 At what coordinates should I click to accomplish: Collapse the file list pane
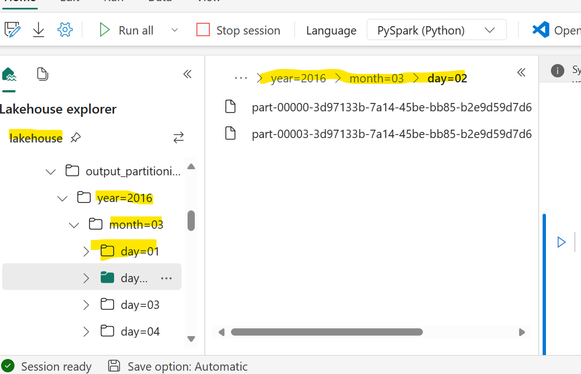tap(521, 72)
